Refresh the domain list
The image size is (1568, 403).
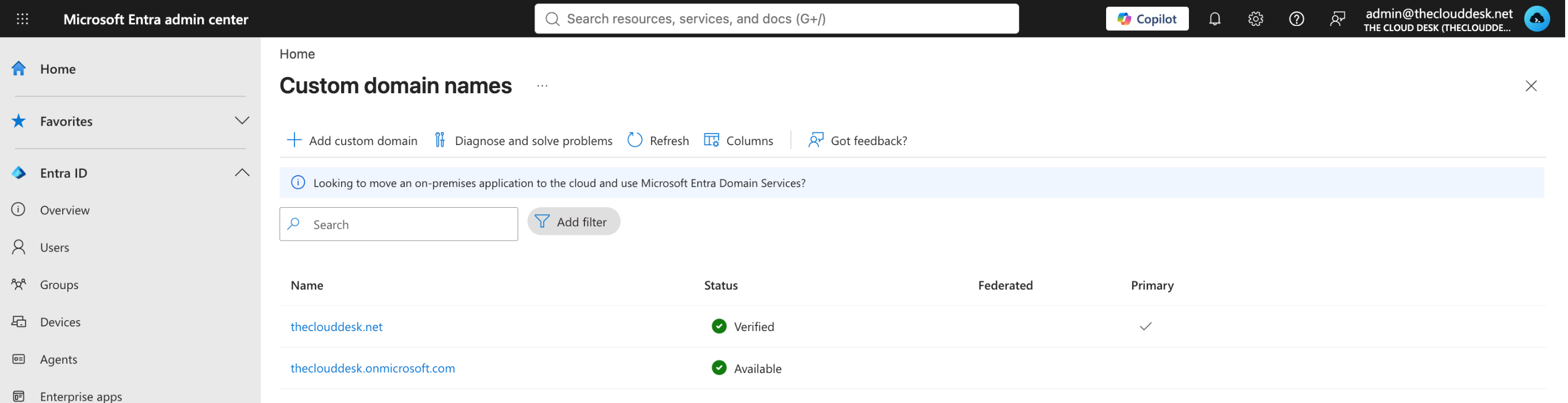(x=659, y=140)
